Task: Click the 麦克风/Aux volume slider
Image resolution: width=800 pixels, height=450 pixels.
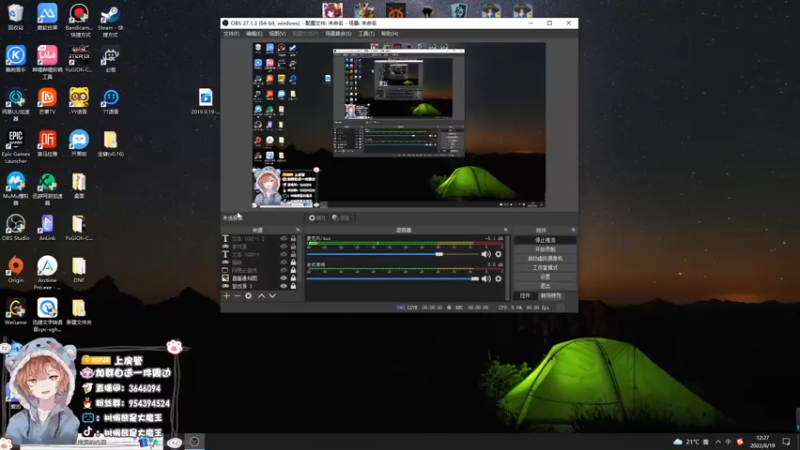Action: click(393, 254)
